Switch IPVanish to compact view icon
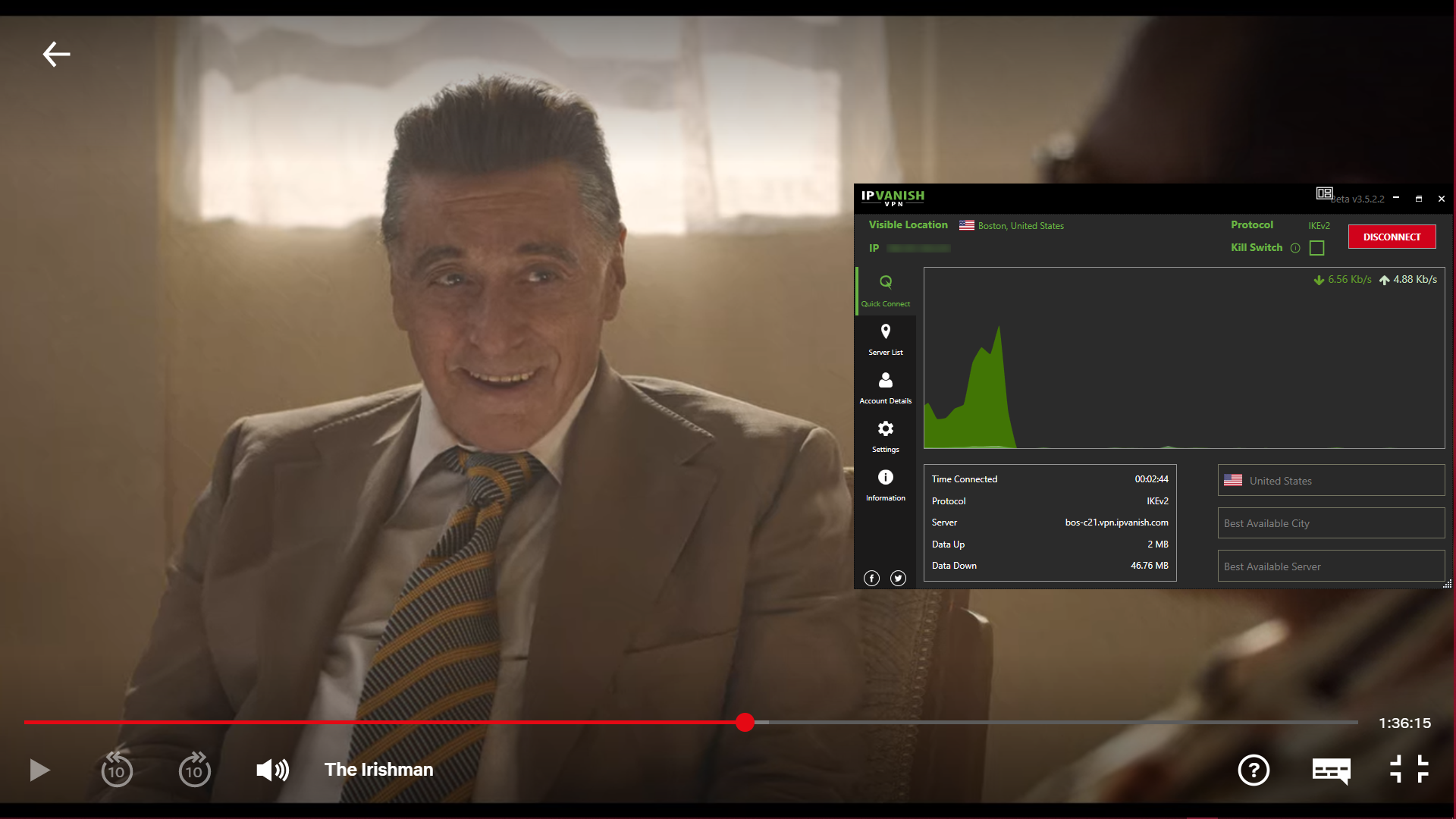Image resolution: width=1456 pixels, height=819 pixels. (1324, 193)
